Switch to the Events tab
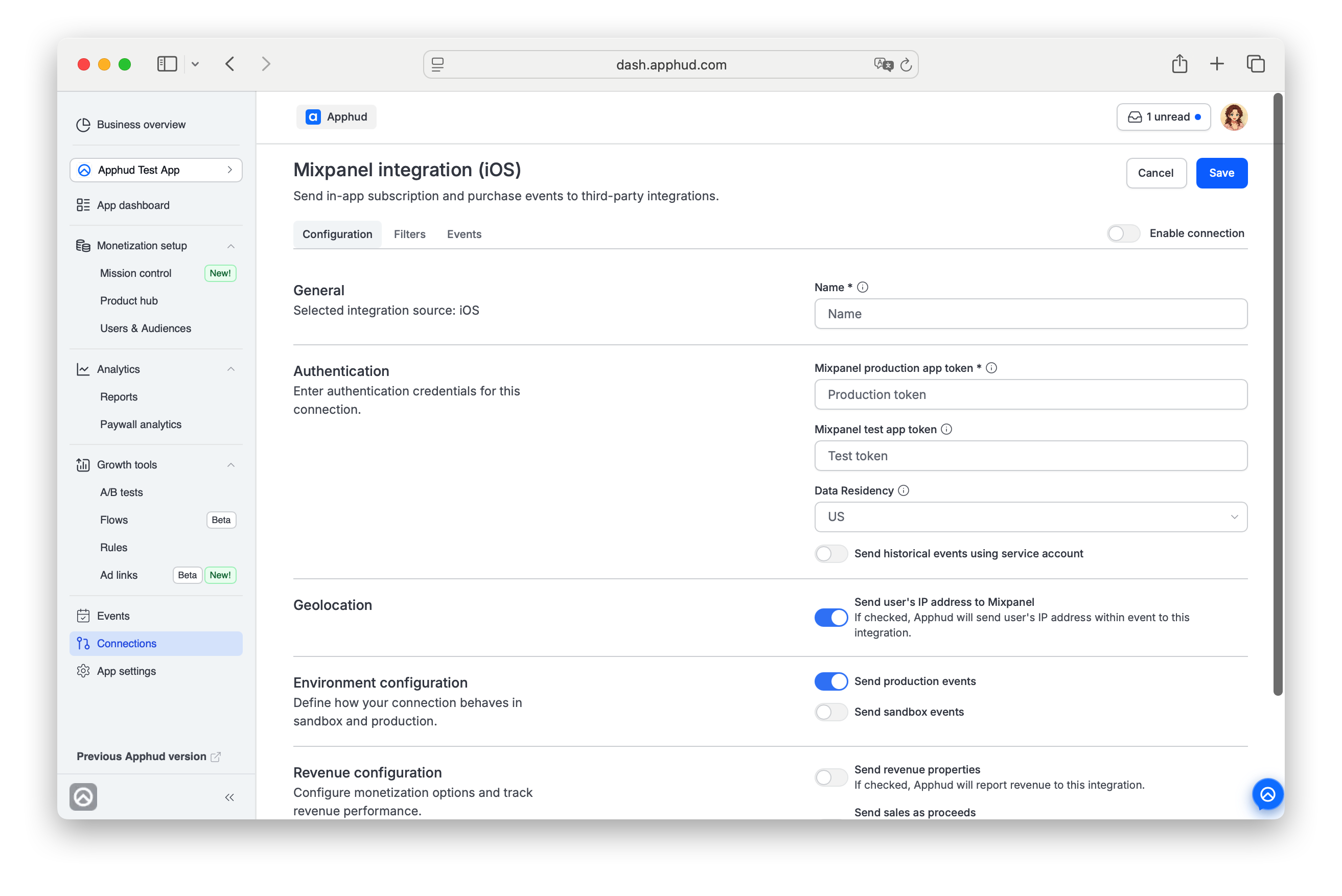This screenshot has width=1342, height=896. (x=464, y=234)
